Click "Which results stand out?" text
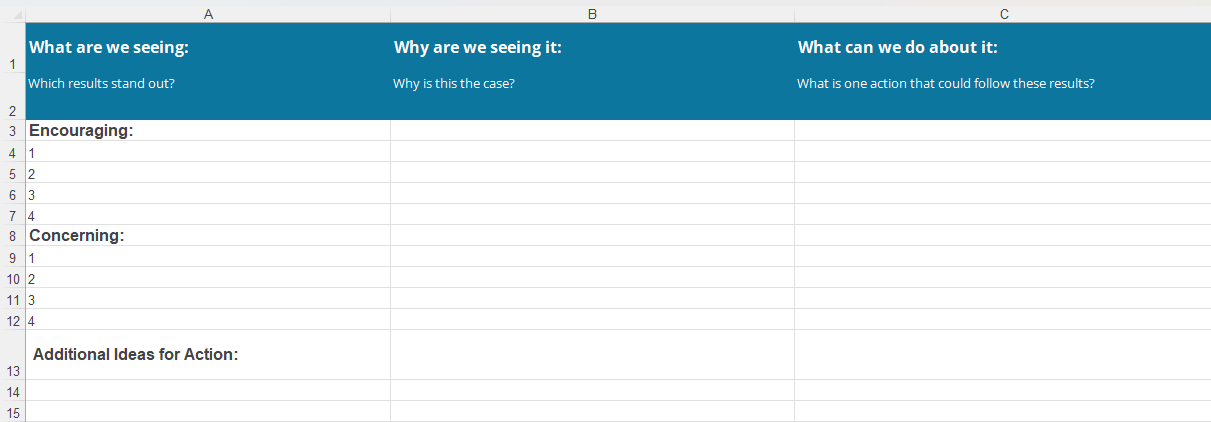The image size is (1211, 422). tap(102, 83)
